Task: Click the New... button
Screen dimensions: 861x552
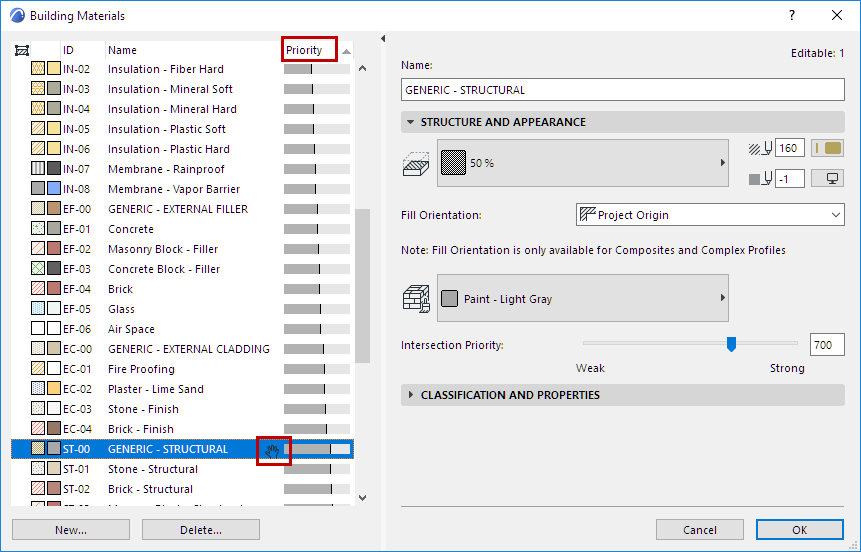Action: [x=71, y=530]
